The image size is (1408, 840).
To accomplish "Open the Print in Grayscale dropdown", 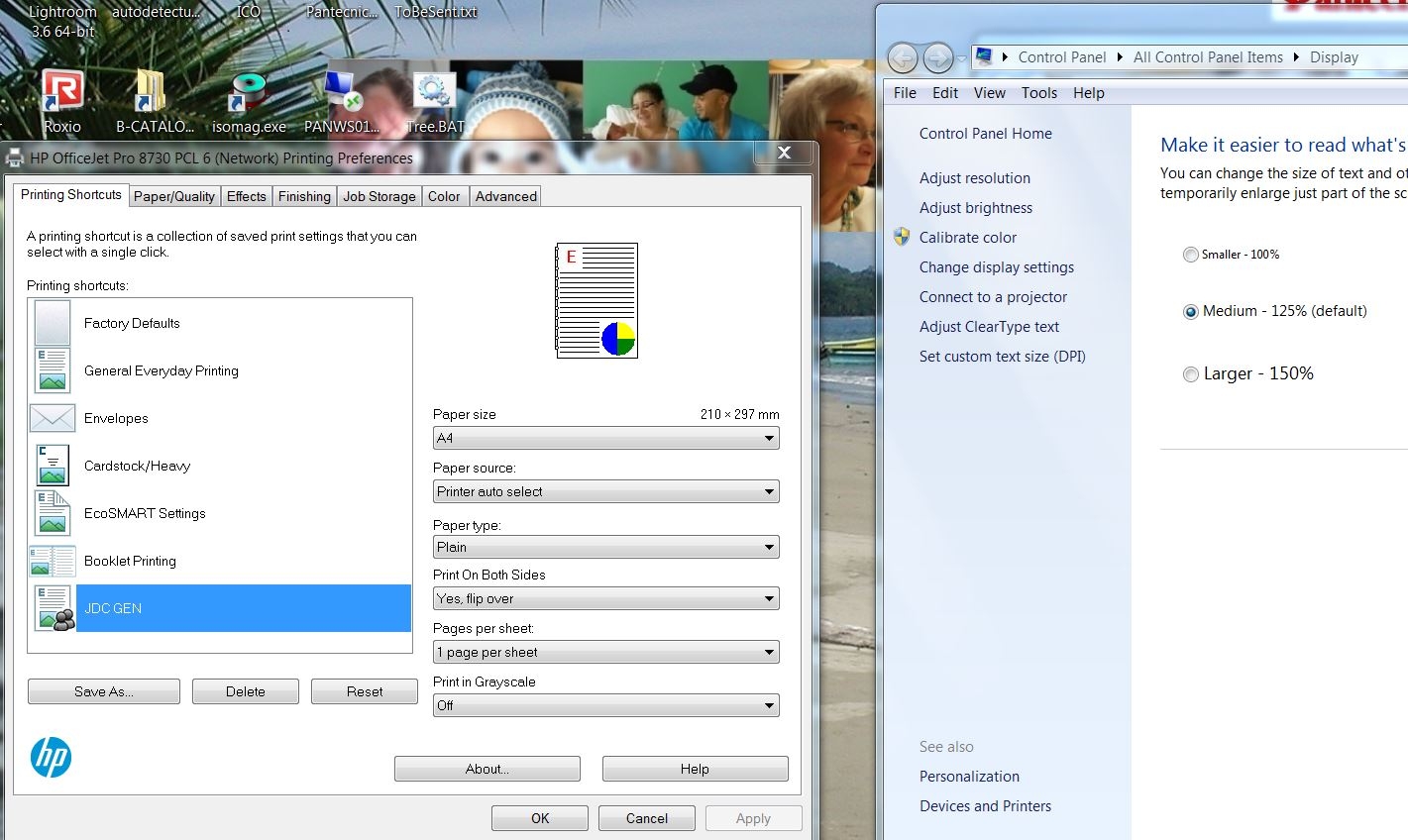I will 605,705.
